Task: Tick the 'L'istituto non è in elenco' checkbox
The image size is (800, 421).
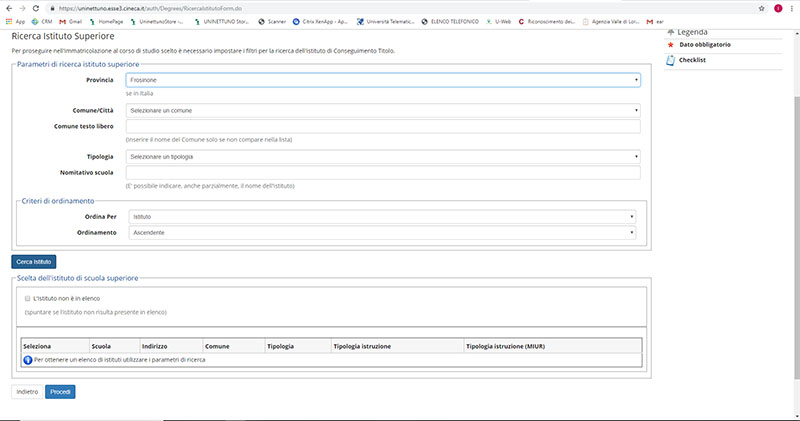Action: (x=28, y=298)
